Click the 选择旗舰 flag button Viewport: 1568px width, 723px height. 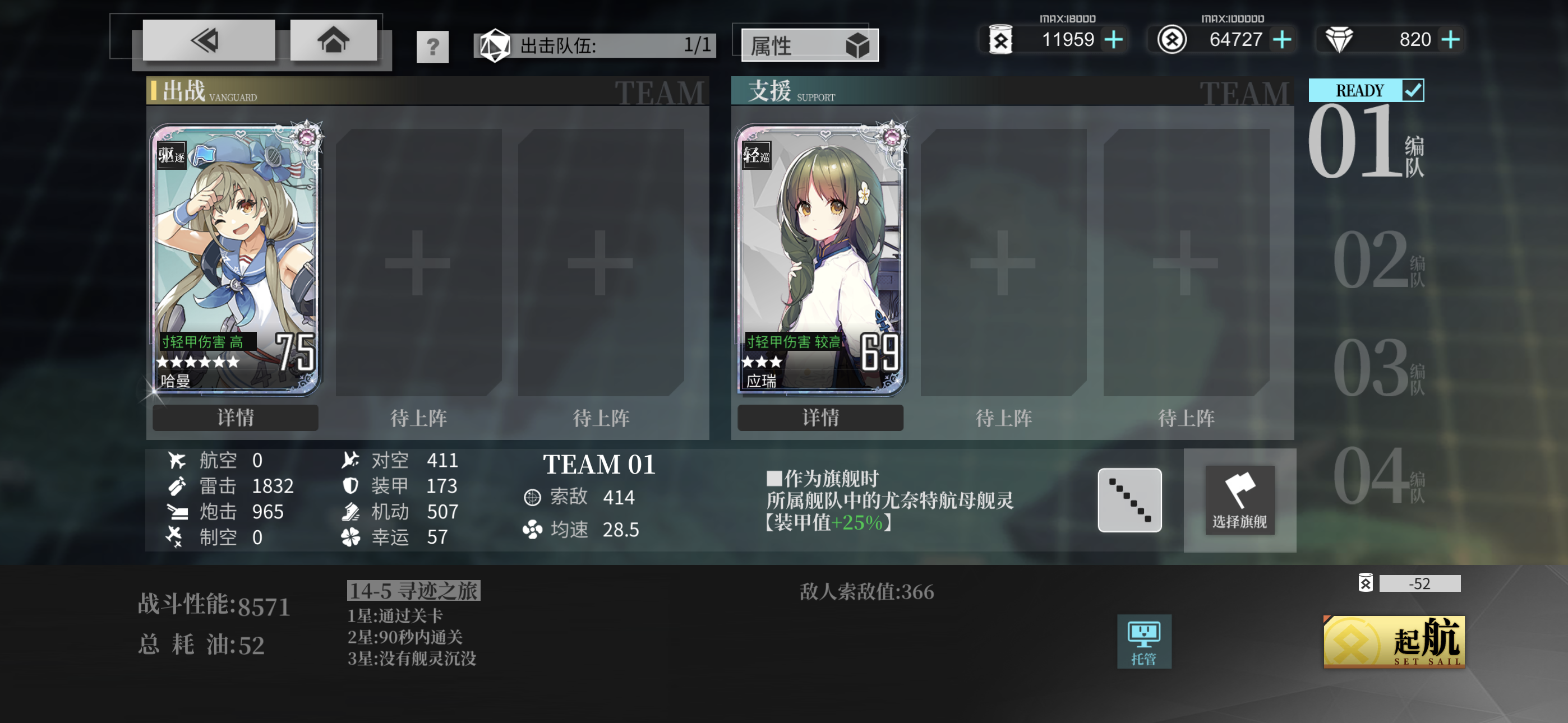point(1239,499)
